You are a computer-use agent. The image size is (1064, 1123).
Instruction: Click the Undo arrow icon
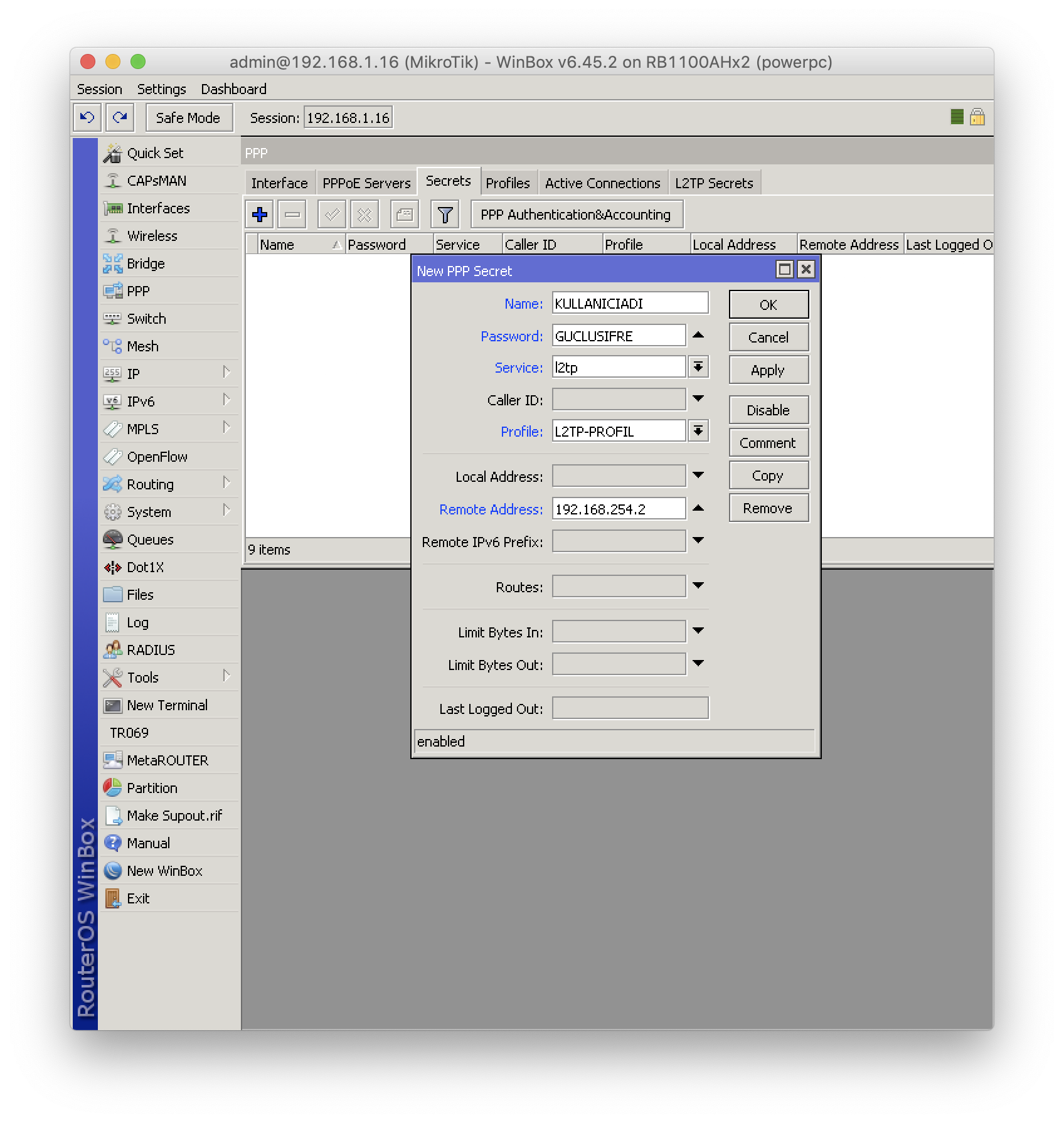pyautogui.click(x=88, y=117)
